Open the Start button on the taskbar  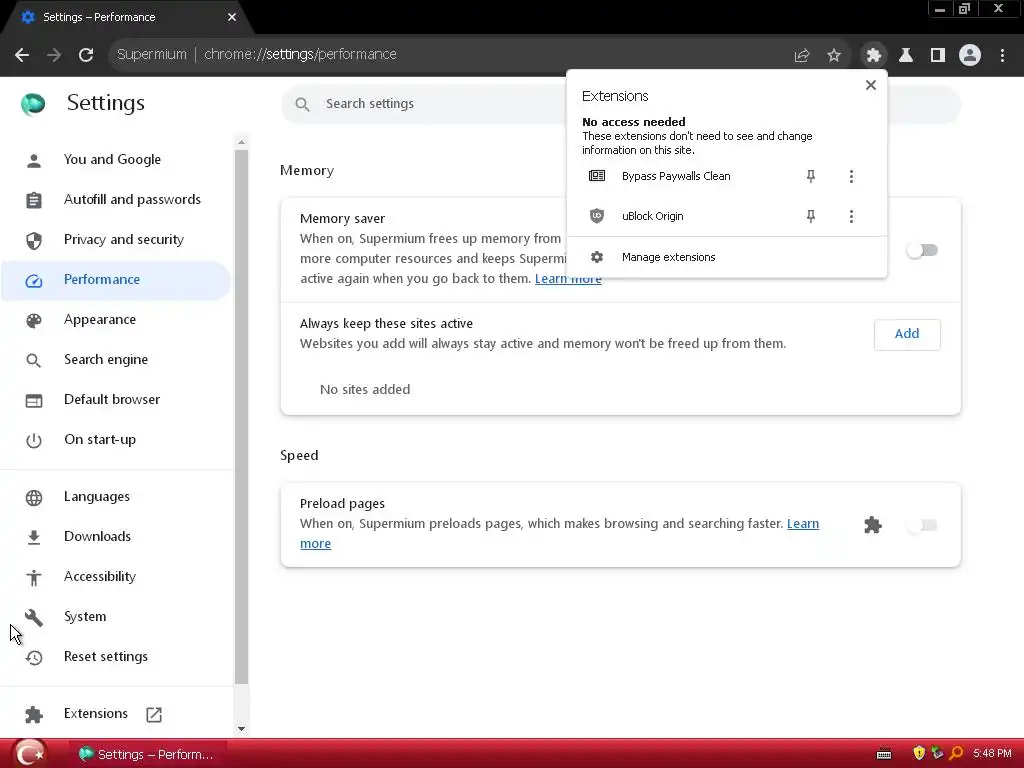point(30,754)
